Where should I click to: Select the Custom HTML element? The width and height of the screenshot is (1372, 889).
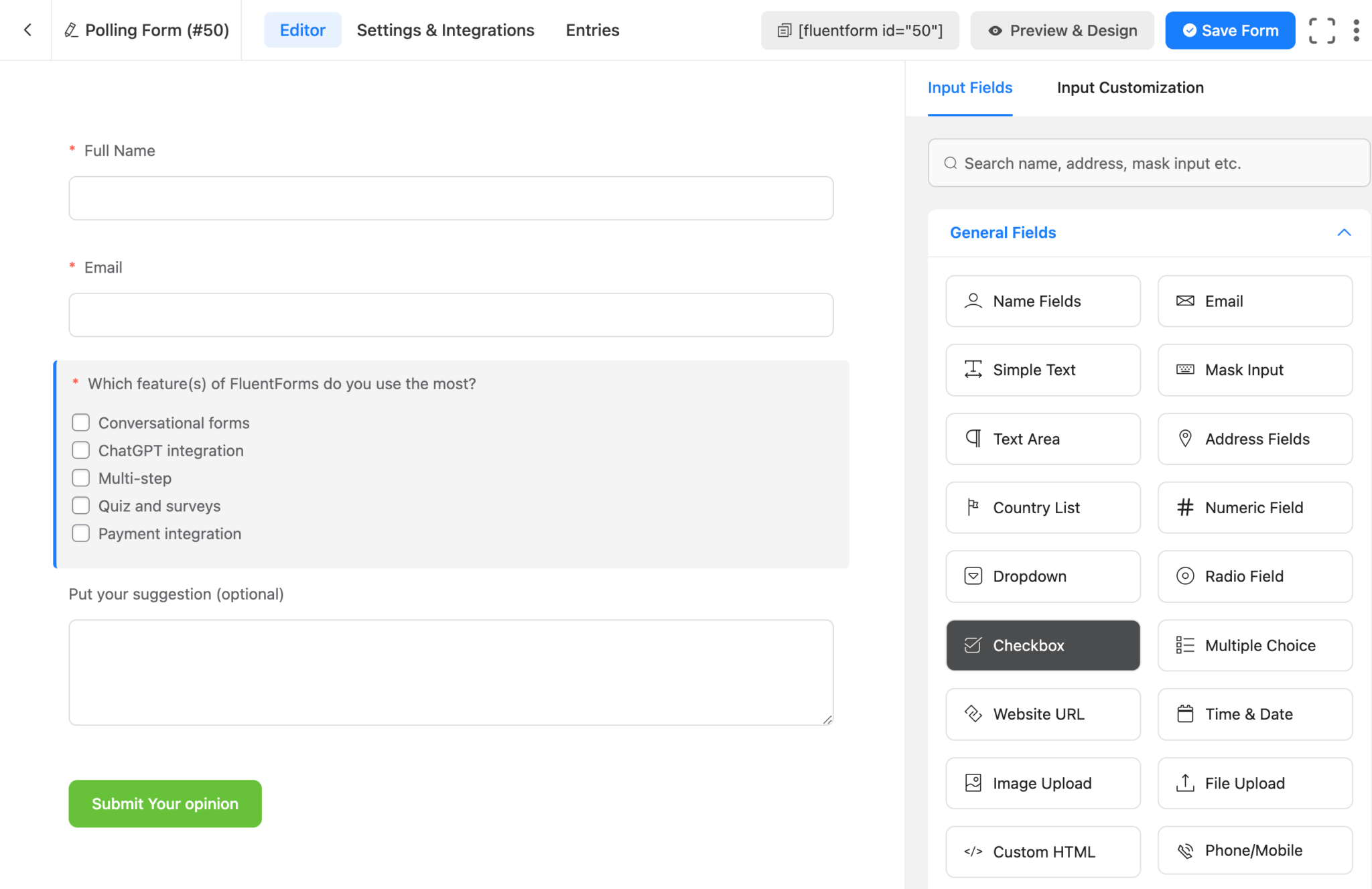coord(1042,851)
